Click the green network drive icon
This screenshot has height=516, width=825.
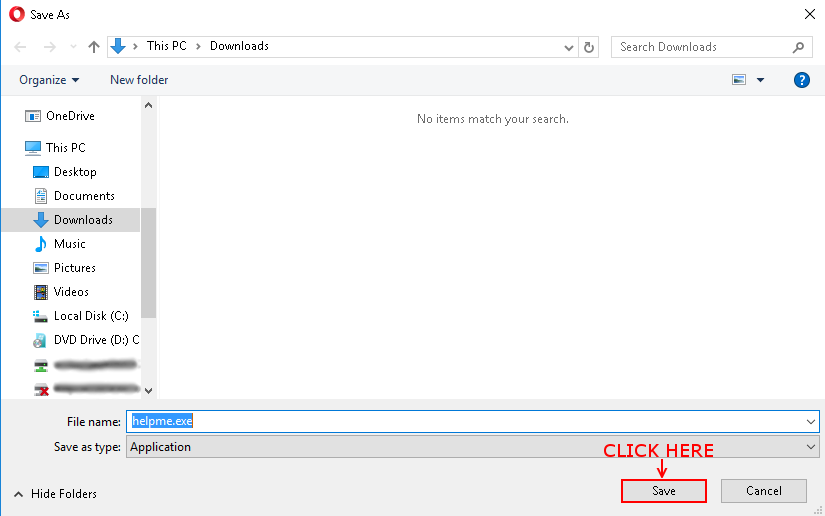[x=41, y=366]
